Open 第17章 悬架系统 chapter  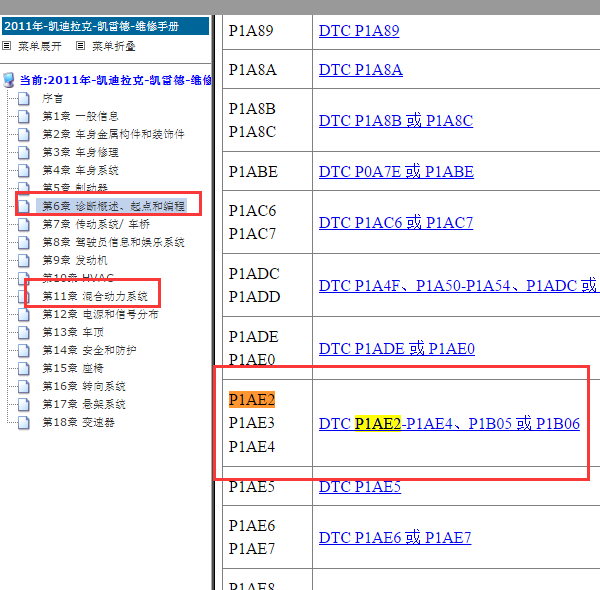click(x=84, y=404)
